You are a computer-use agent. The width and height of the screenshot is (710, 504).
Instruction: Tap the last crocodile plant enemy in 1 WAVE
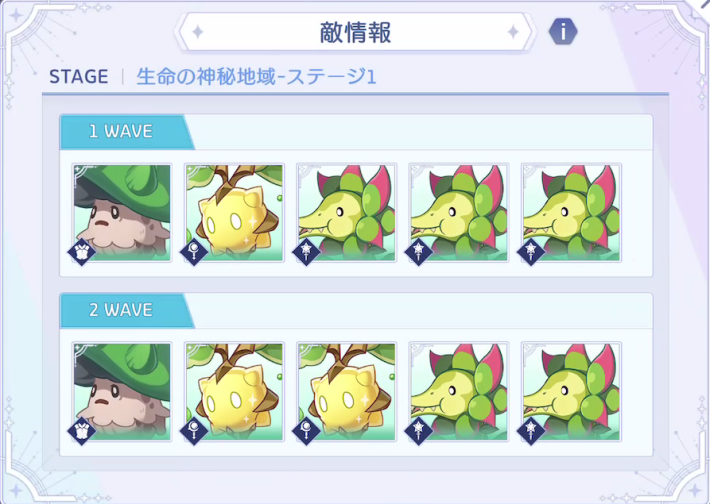(x=571, y=212)
